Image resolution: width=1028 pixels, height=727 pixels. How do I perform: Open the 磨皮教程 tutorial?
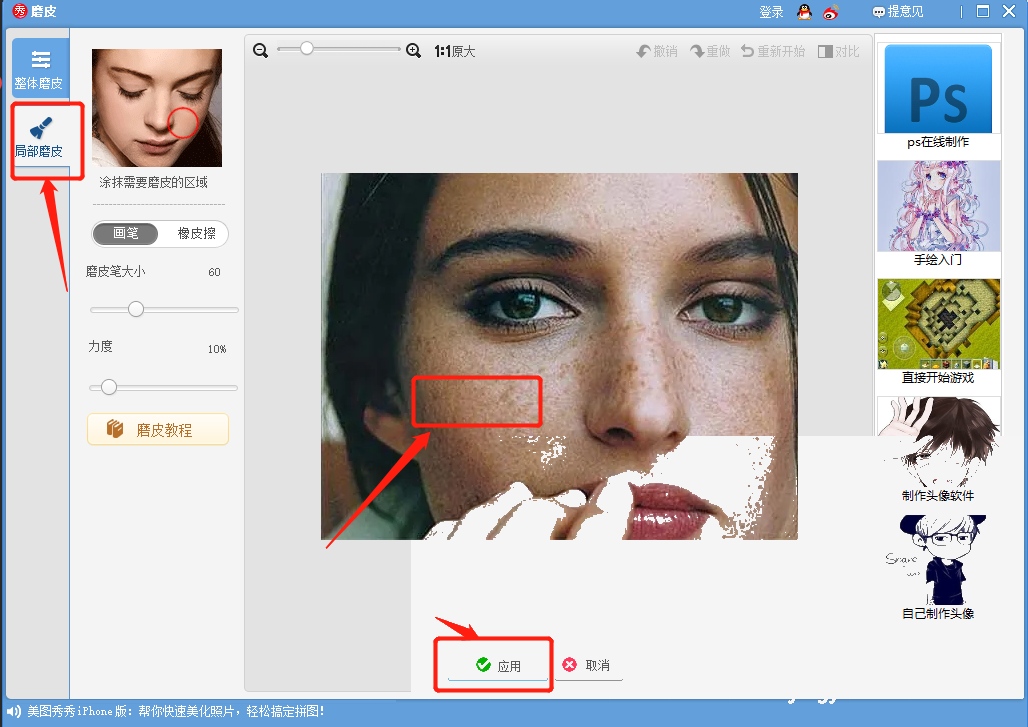coord(158,429)
